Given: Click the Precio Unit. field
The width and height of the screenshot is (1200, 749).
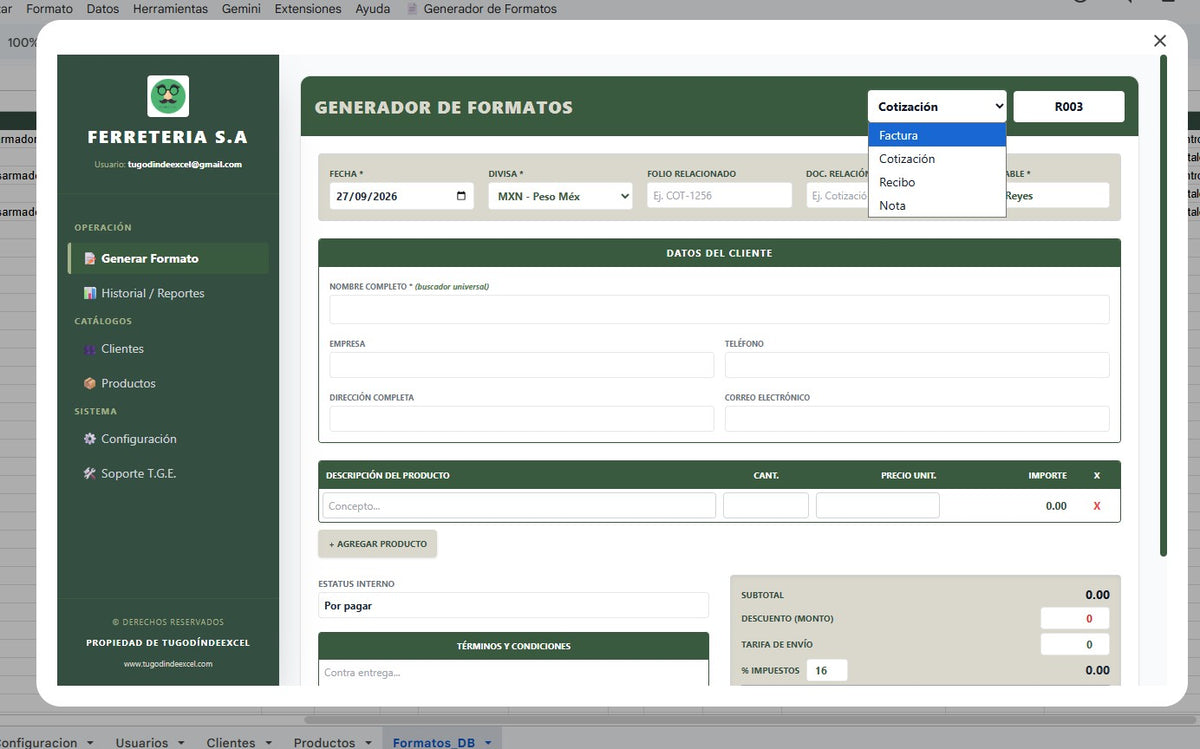Looking at the screenshot, I should pos(878,506).
